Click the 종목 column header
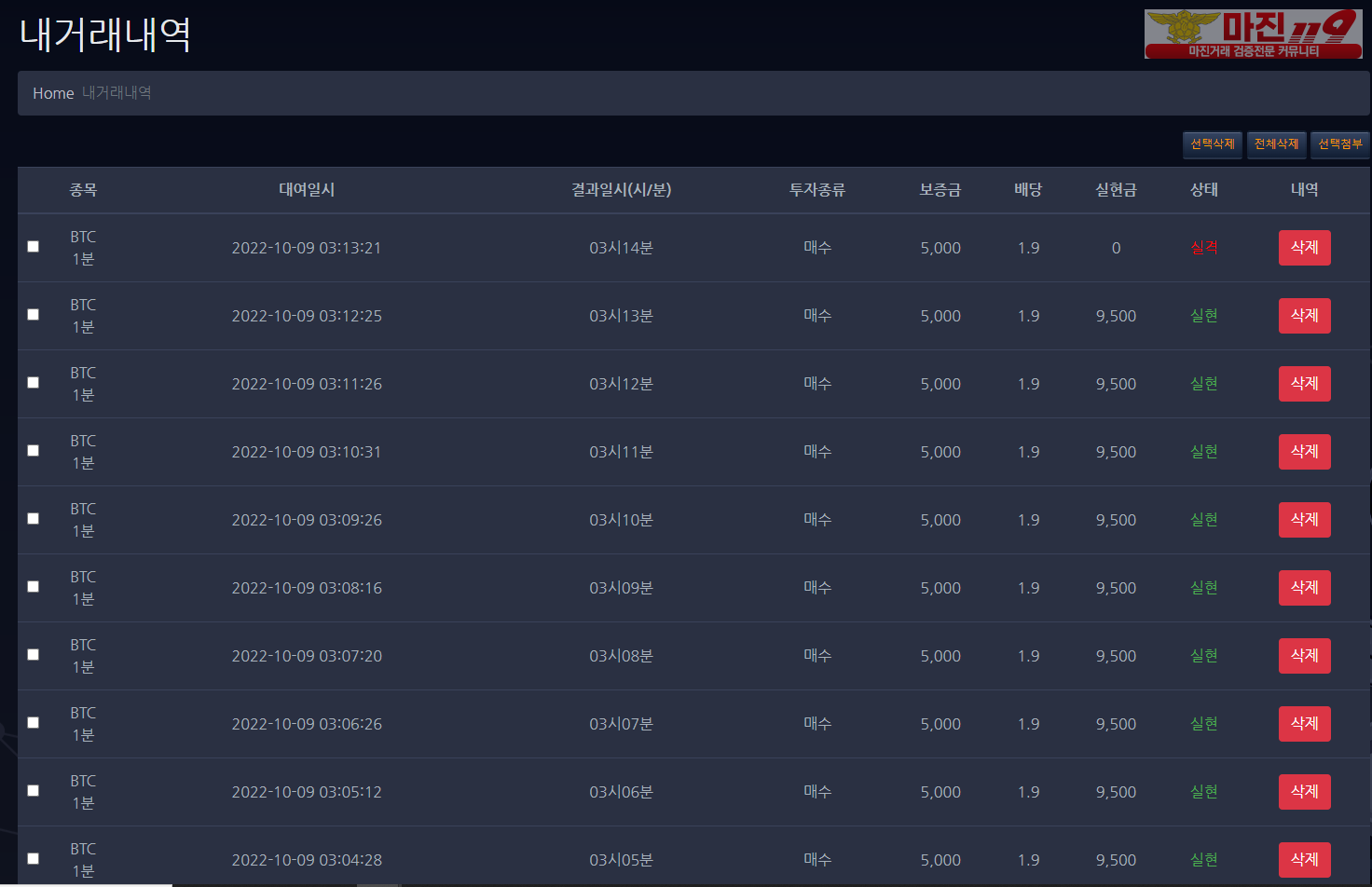Screen dimensions: 1372x887 [x=83, y=190]
